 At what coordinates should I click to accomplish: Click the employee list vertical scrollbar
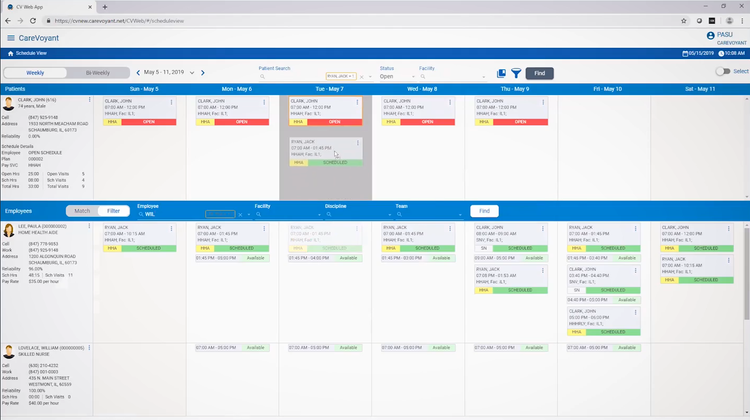point(747,274)
